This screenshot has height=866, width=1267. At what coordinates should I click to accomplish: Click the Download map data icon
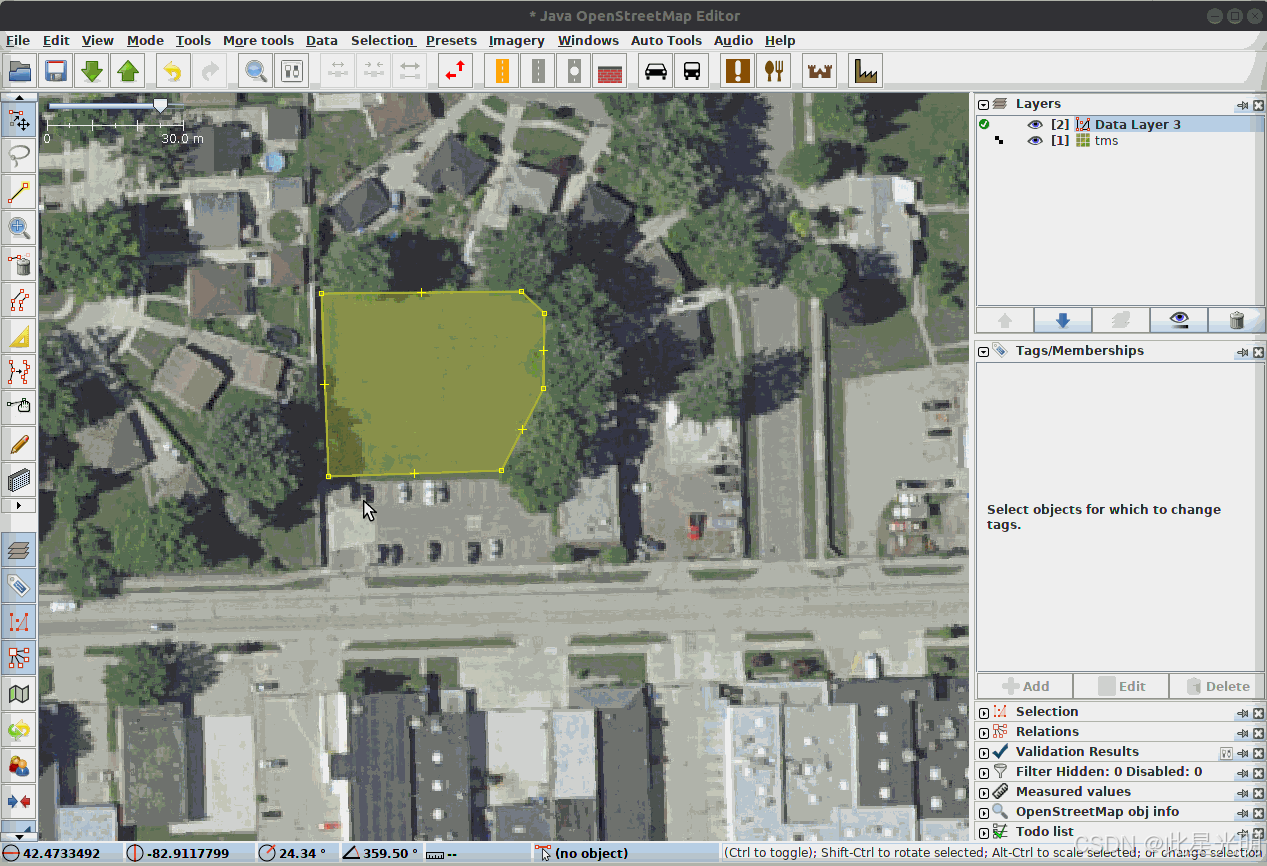(91, 70)
